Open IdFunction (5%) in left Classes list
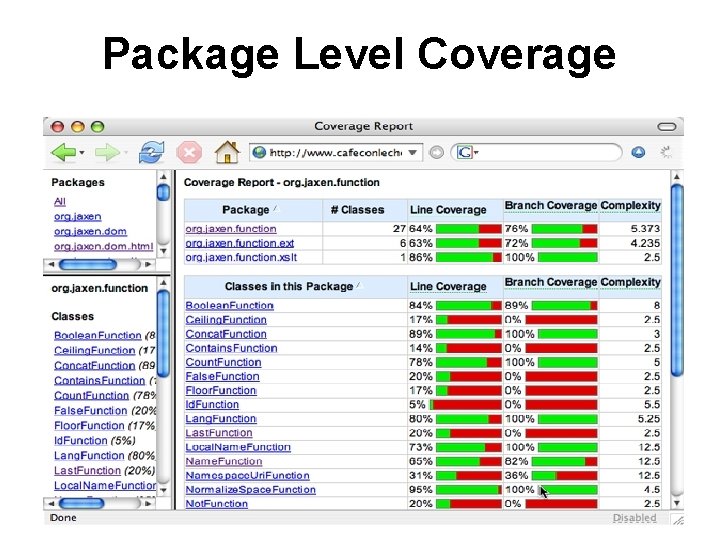This screenshot has height=540, width=720. tap(80, 441)
